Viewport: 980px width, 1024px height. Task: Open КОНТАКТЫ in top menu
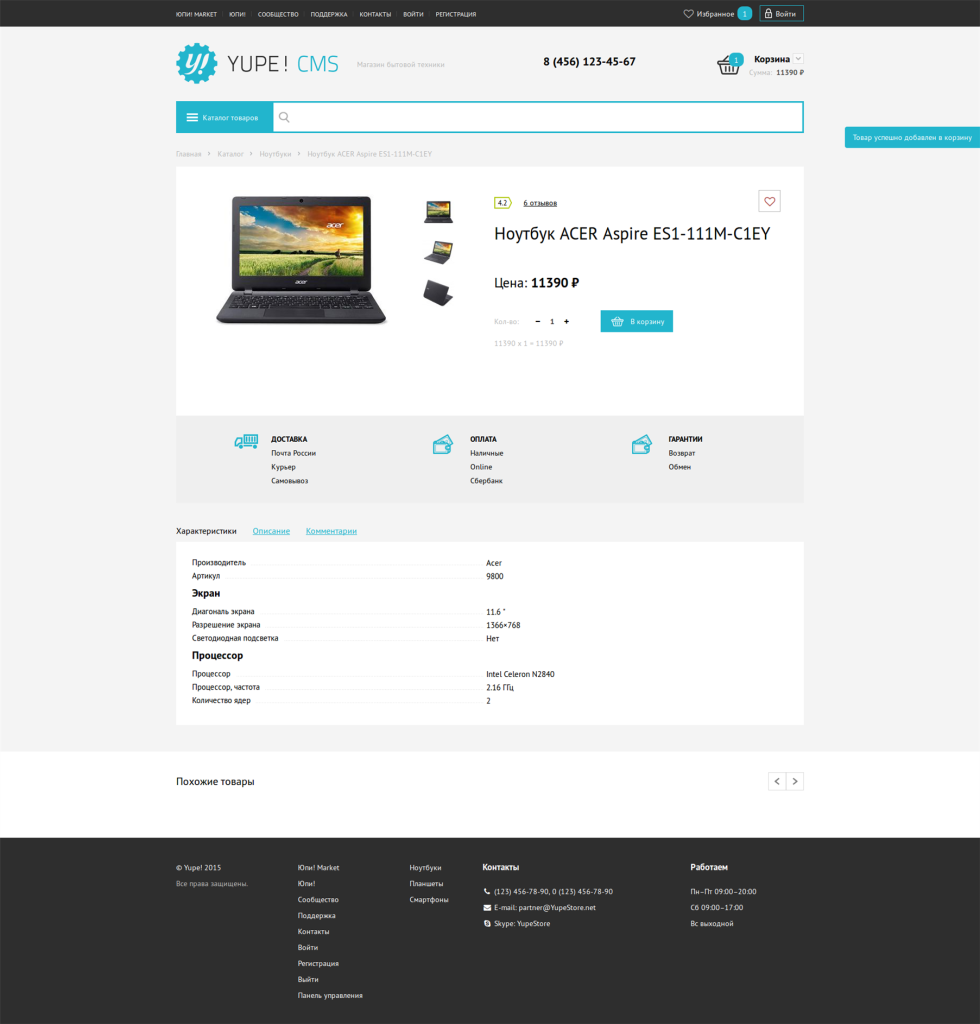[x=375, y=14]
